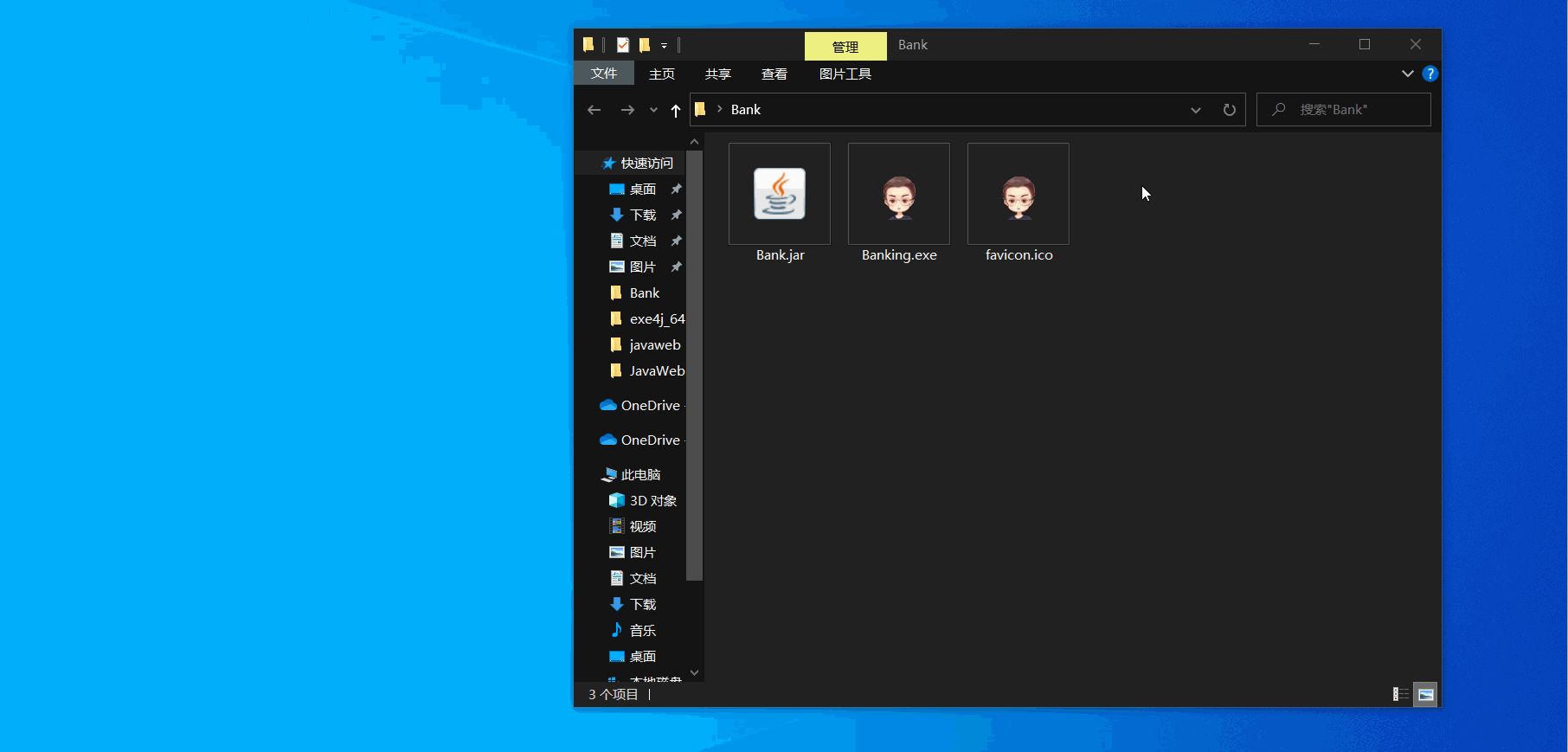Click the quick access New folder icon
The width and height of the screenshot is (1568, 752).
(645, 45)
